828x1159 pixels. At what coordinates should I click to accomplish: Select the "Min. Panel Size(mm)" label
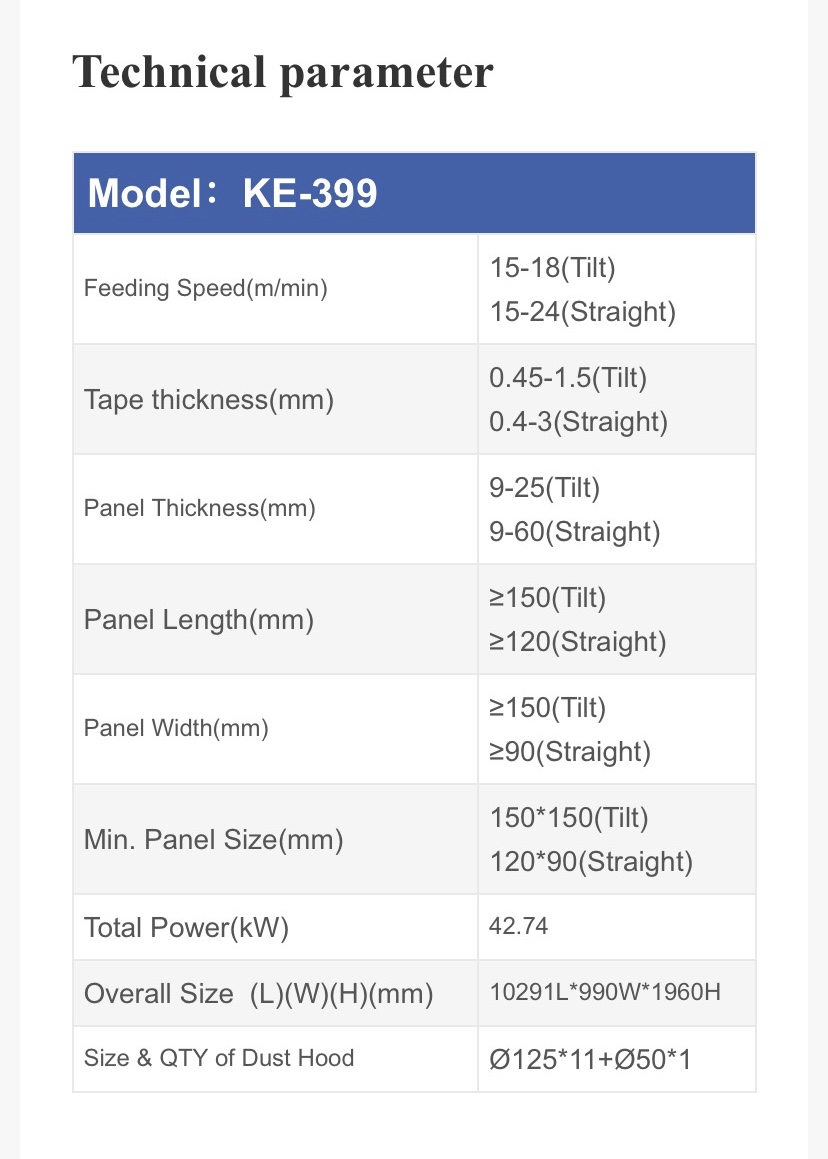tap(214, 840)
